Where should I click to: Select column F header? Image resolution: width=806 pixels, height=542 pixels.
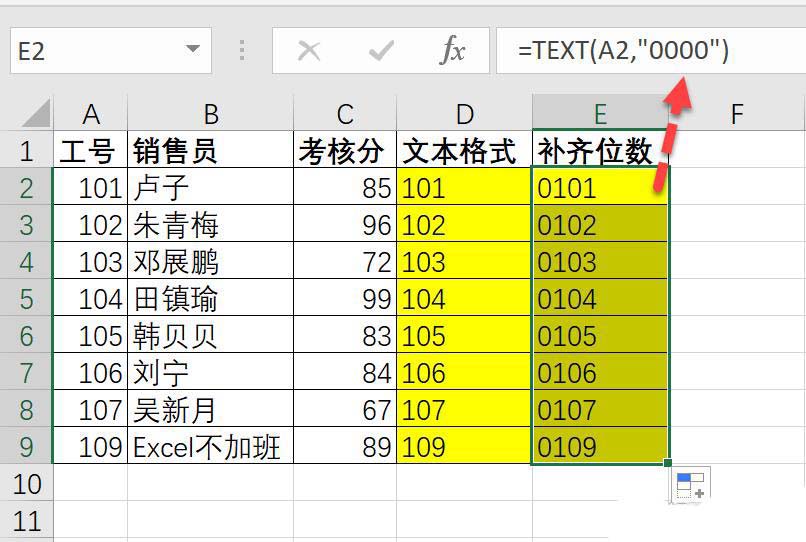[737, 114]
